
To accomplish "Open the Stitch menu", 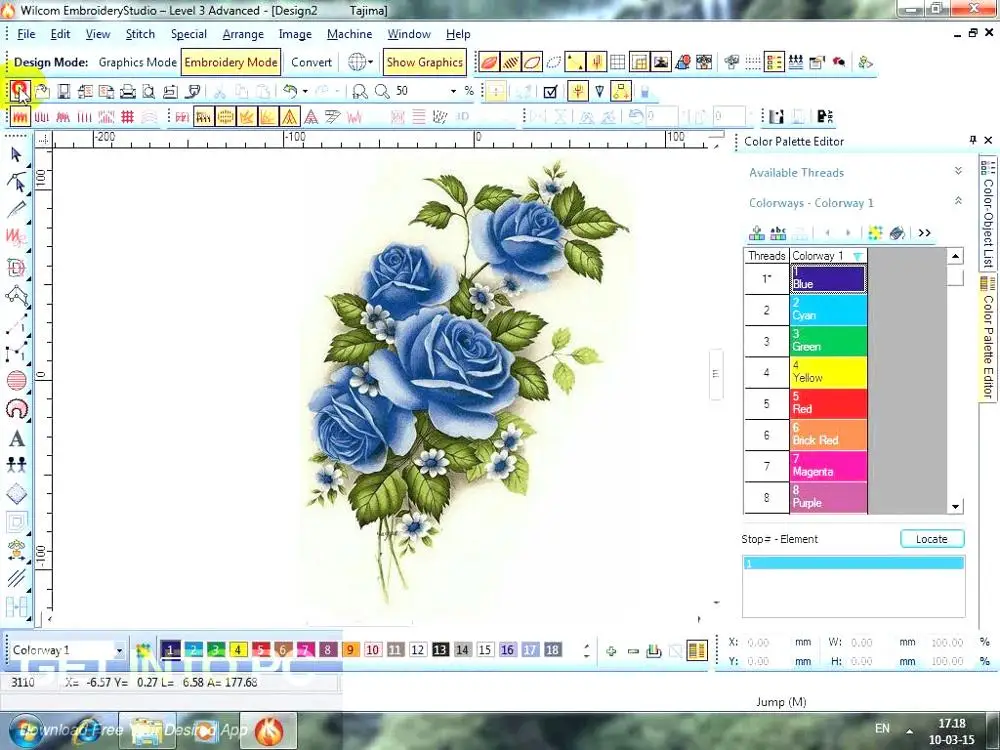I will [140, 34].
